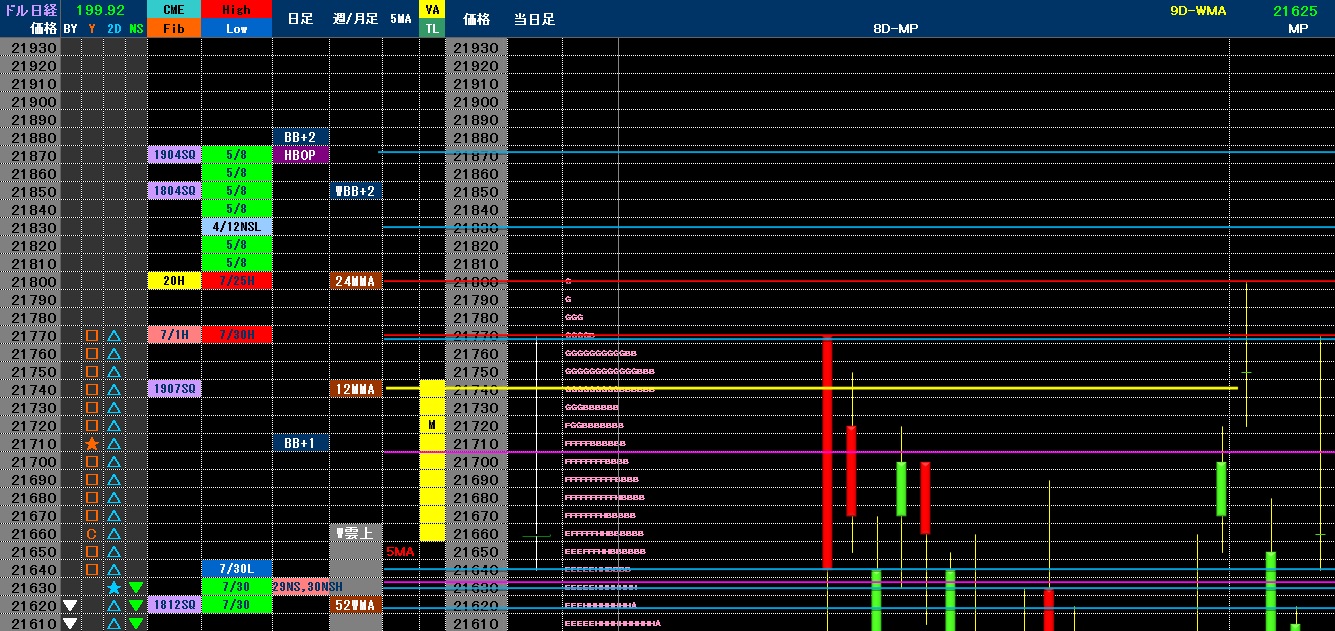Click the orange square marker in row 21640

(91, 569)
